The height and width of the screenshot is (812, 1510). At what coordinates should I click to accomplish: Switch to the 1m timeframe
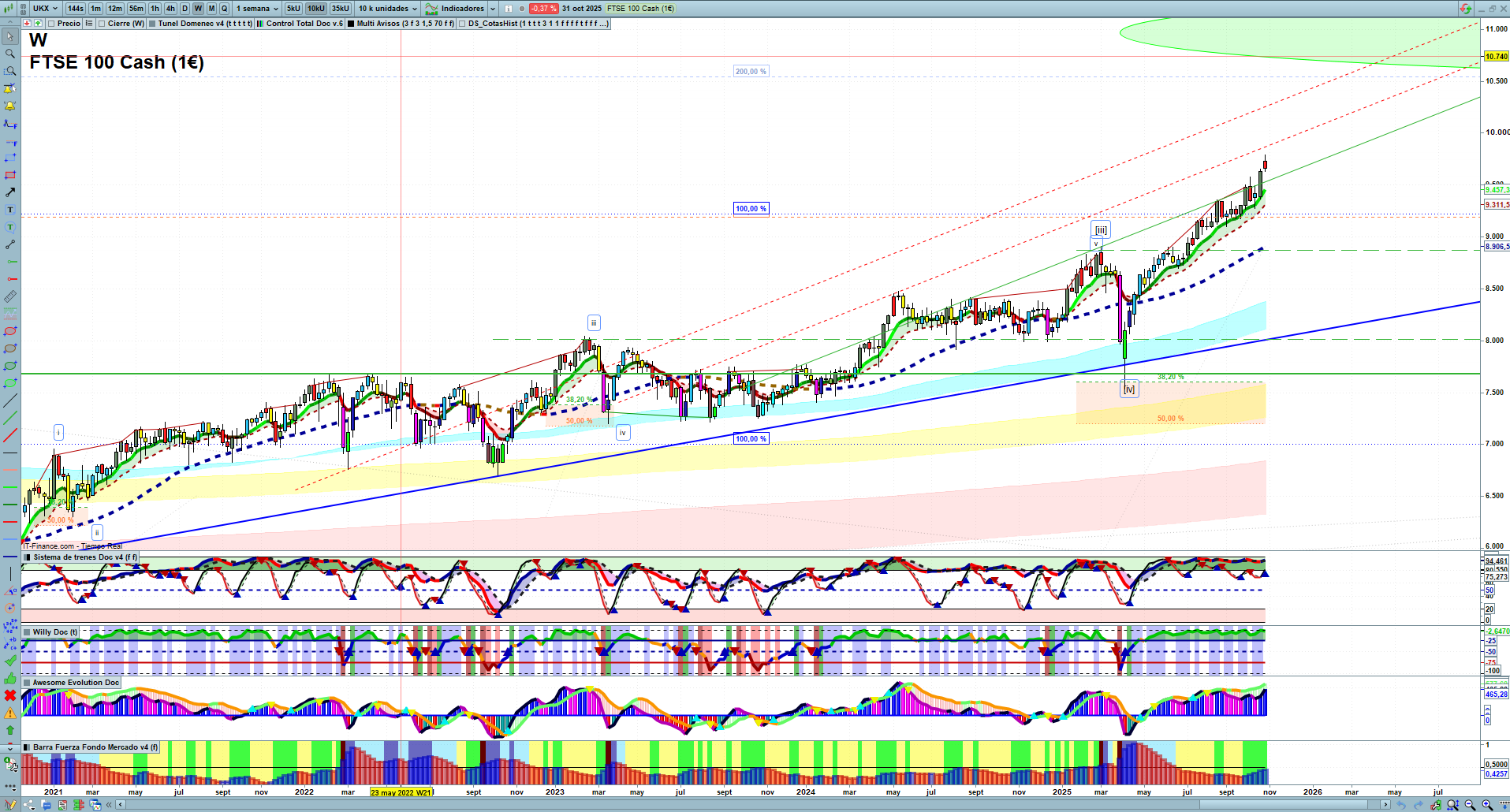pos(96,9)
